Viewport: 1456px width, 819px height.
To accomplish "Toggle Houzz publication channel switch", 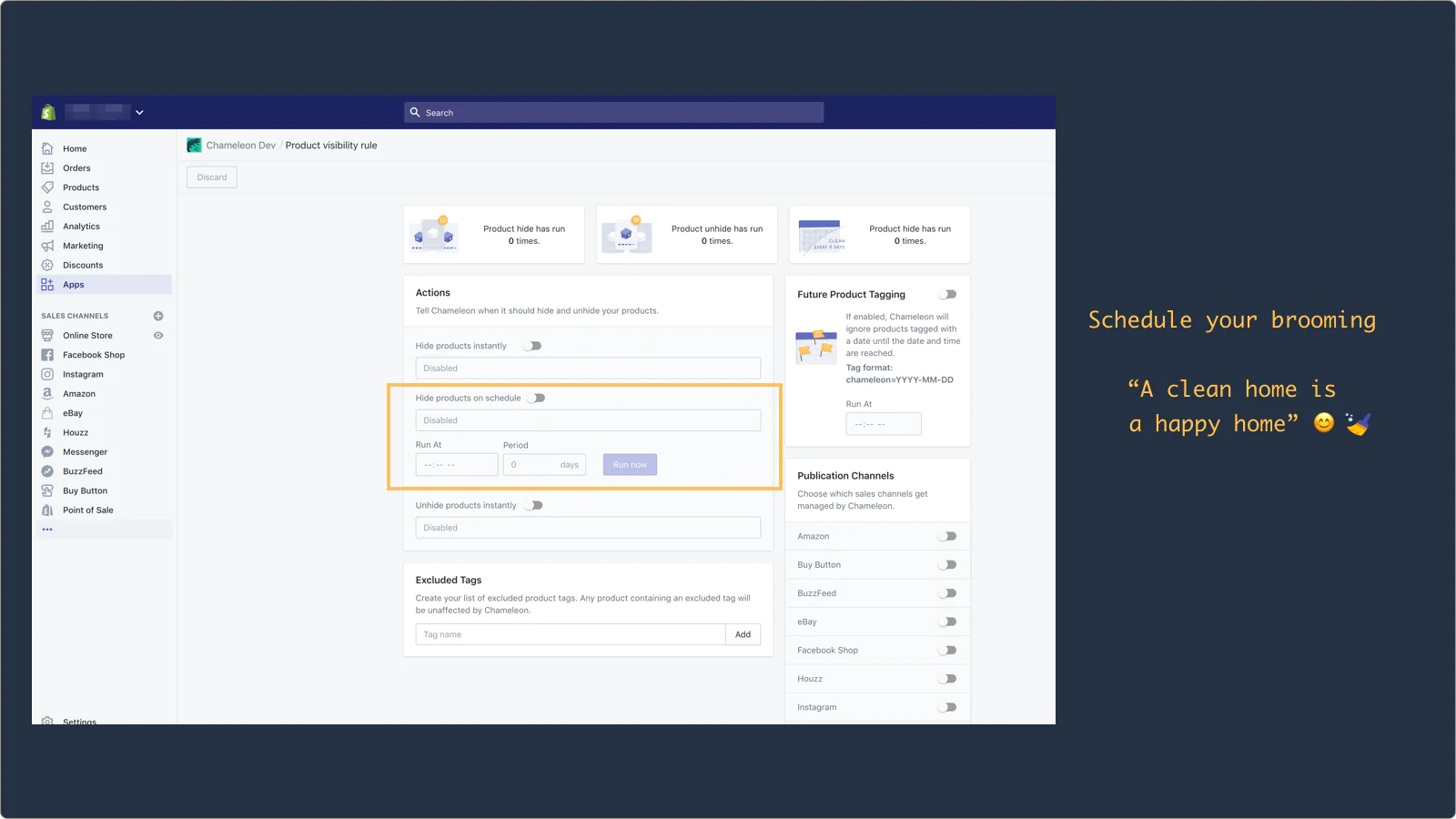I will (x=948, y=679).
